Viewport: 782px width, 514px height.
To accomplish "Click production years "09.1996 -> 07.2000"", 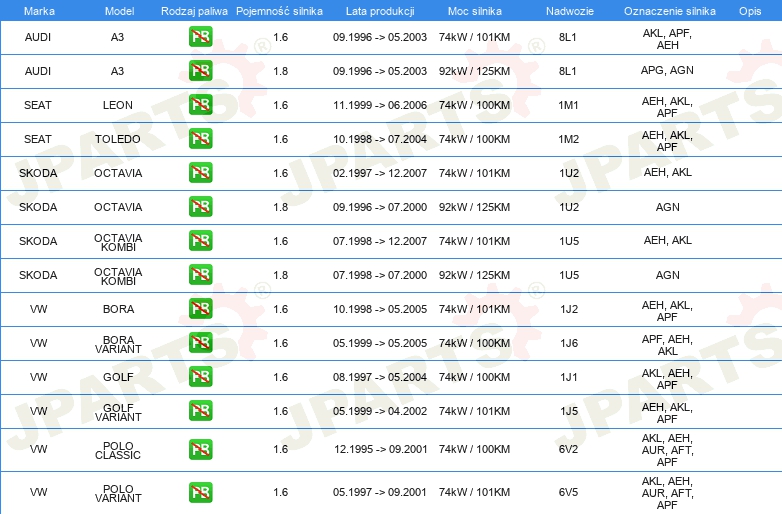I will click(380, 207).
